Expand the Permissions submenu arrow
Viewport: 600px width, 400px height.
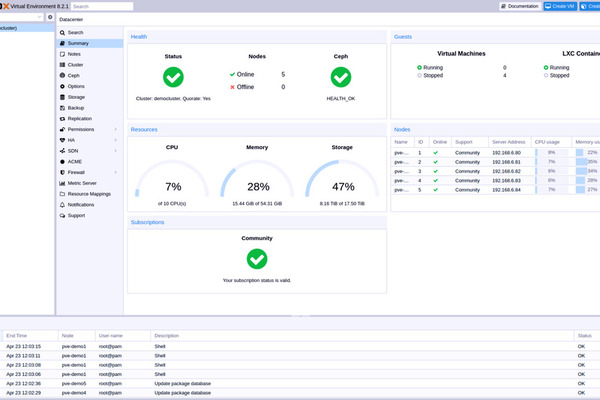(116, 129)
